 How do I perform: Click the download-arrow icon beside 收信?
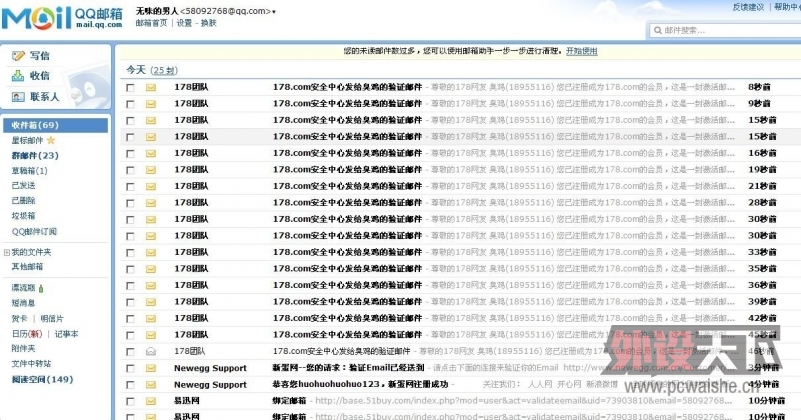point(18,76)
